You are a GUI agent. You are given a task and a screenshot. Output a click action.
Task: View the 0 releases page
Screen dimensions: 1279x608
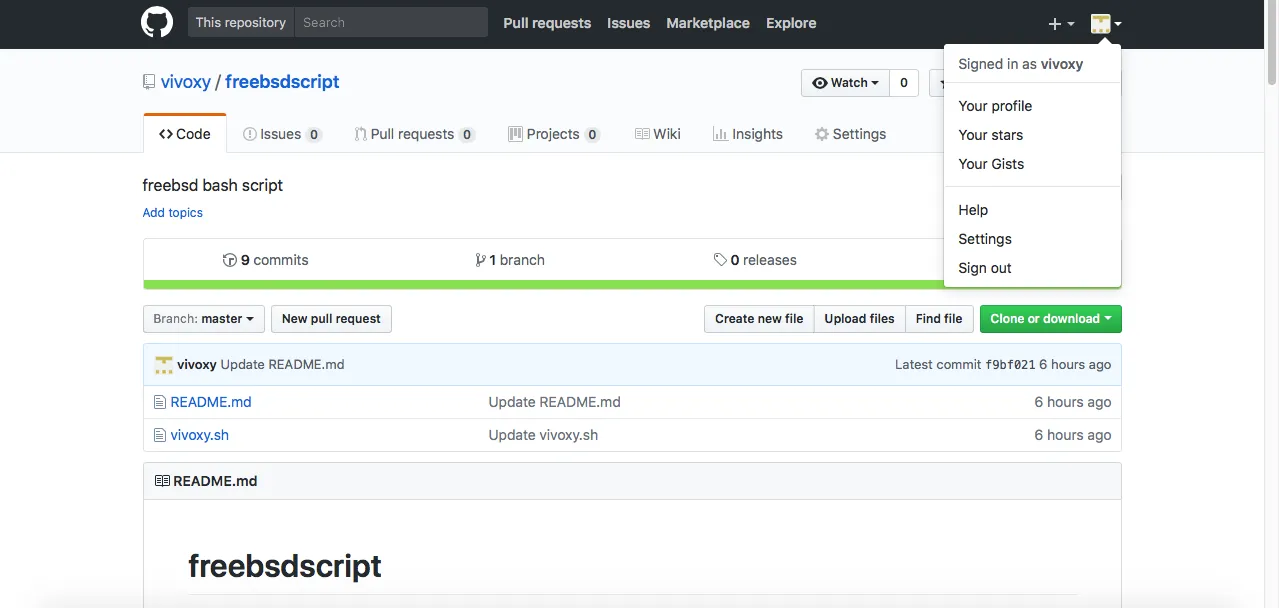[x=755, y=260]
